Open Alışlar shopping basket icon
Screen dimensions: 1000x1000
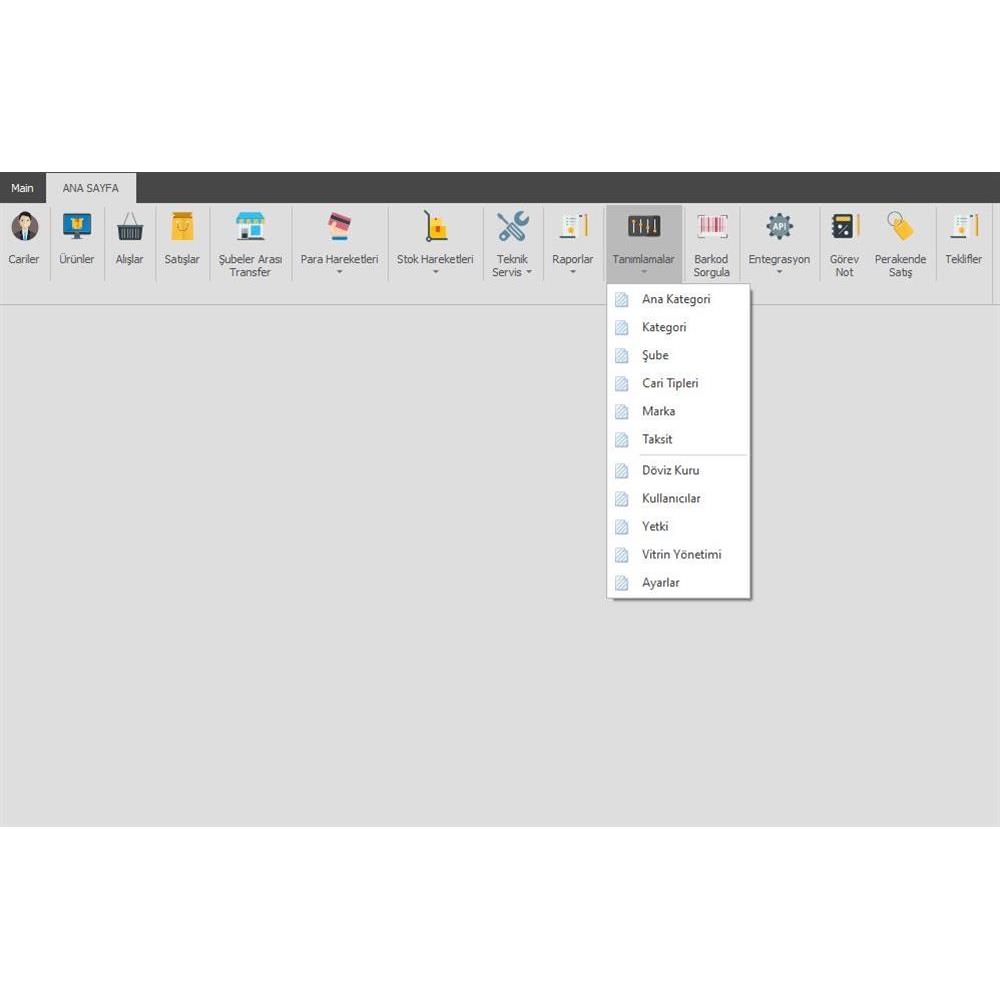point(130,228)
